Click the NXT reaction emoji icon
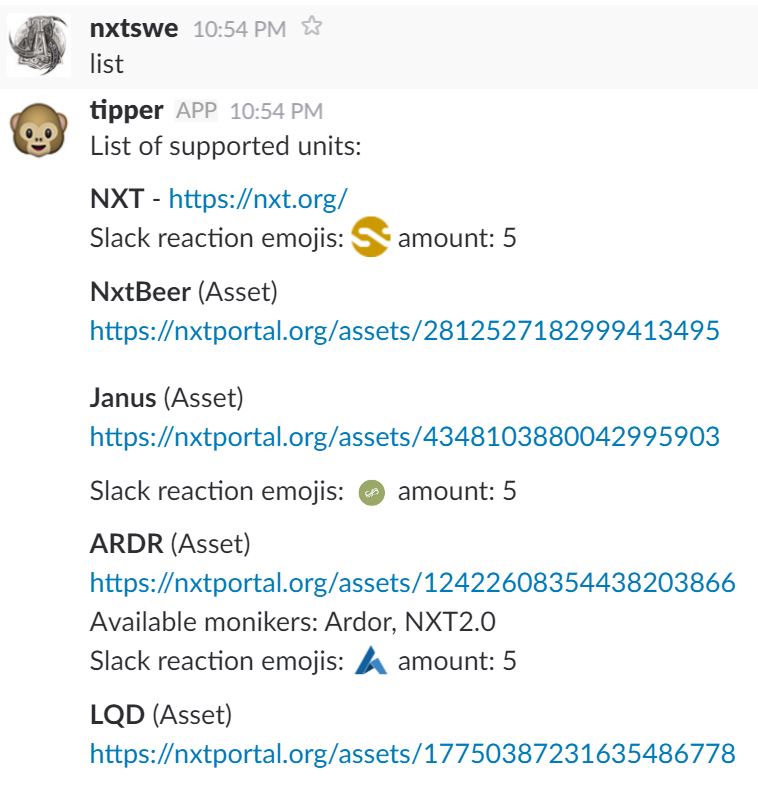758x788 pixels. click(370, 239)
